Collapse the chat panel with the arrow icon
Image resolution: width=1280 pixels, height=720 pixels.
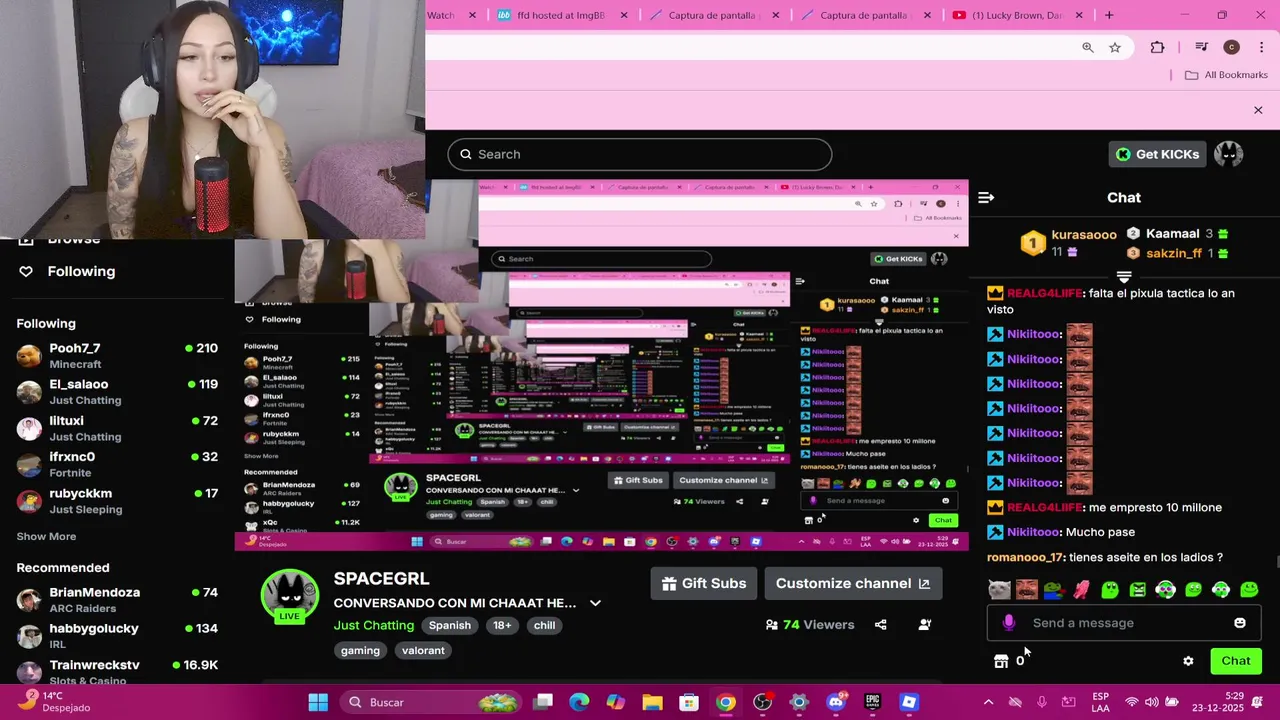(986, 198)
